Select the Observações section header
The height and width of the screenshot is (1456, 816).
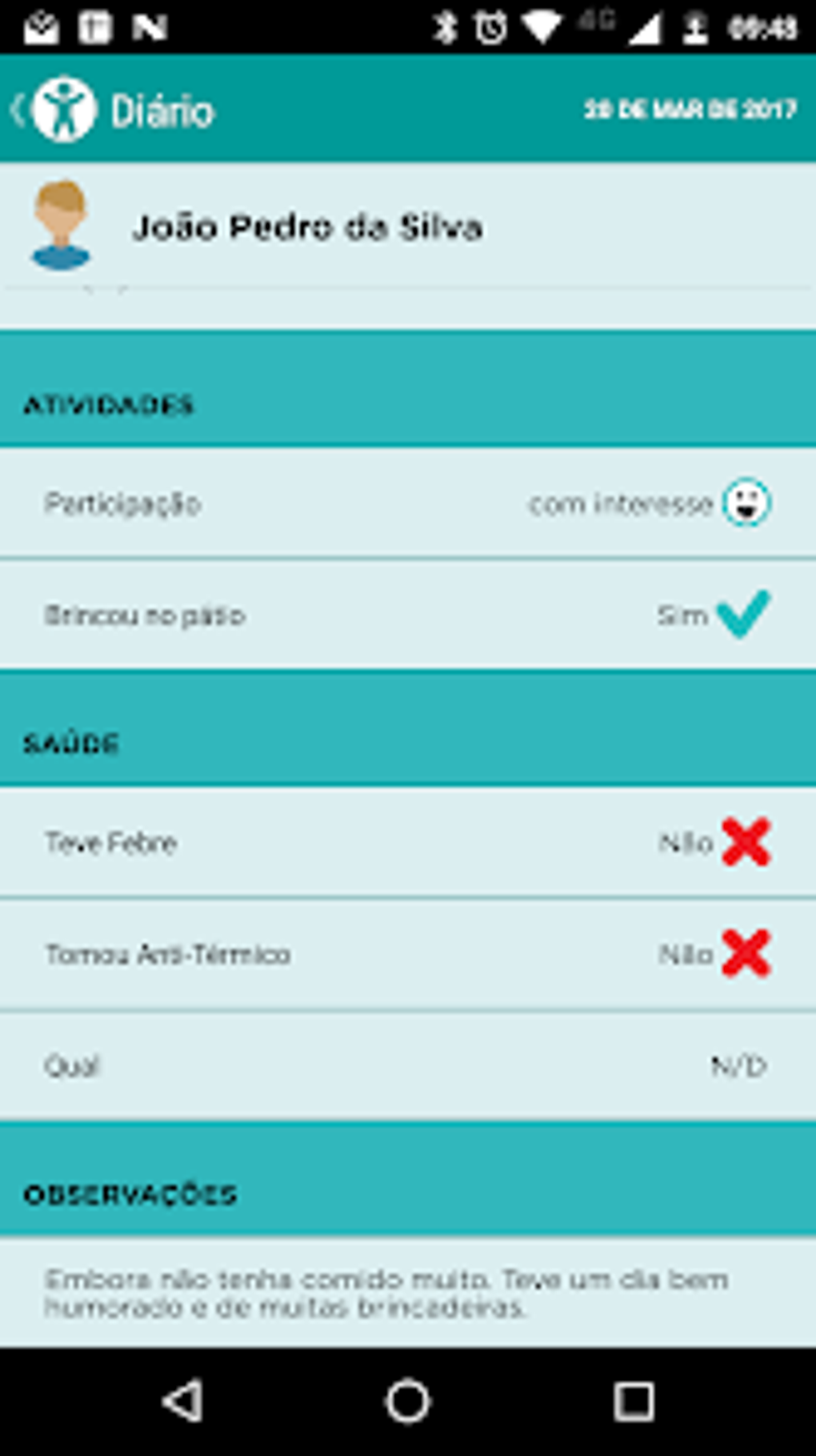point(130,1195)
